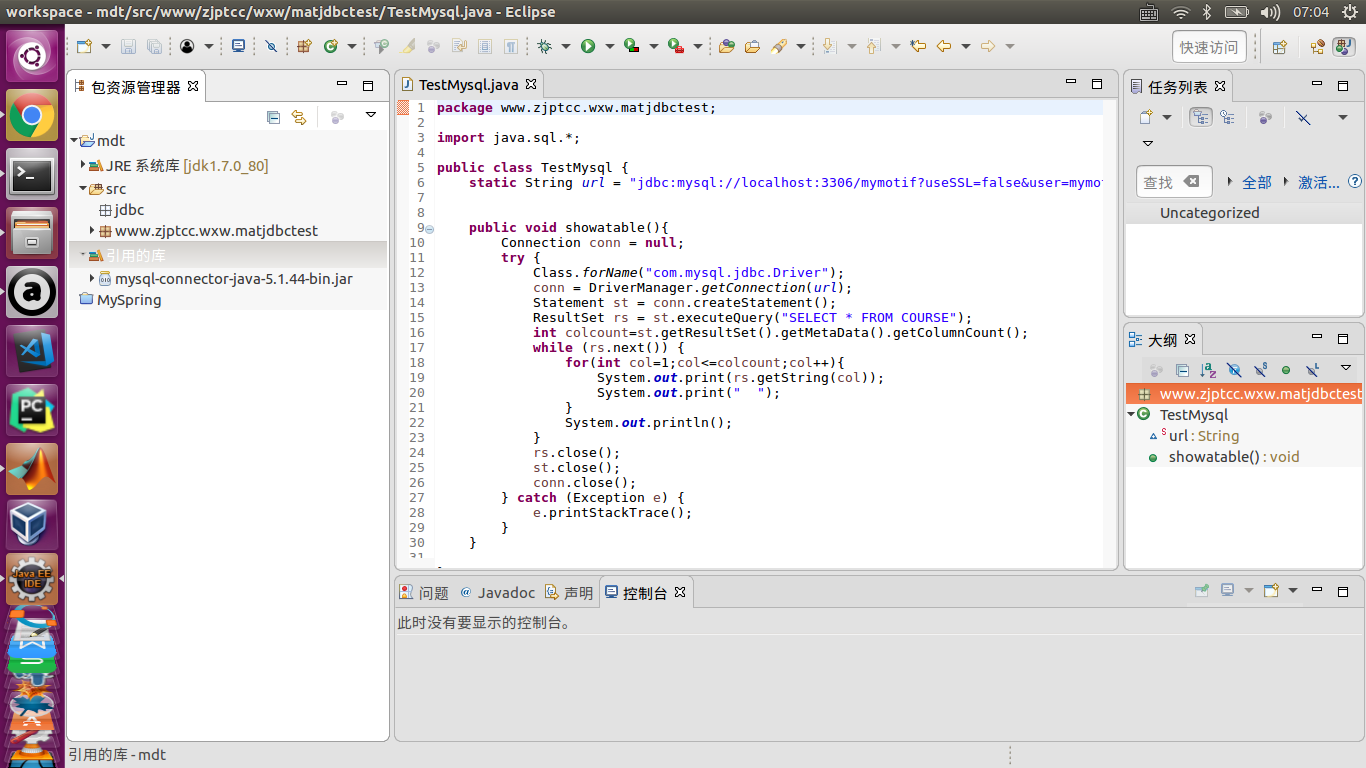Go to Last Edit Location icon

[918, 46]
